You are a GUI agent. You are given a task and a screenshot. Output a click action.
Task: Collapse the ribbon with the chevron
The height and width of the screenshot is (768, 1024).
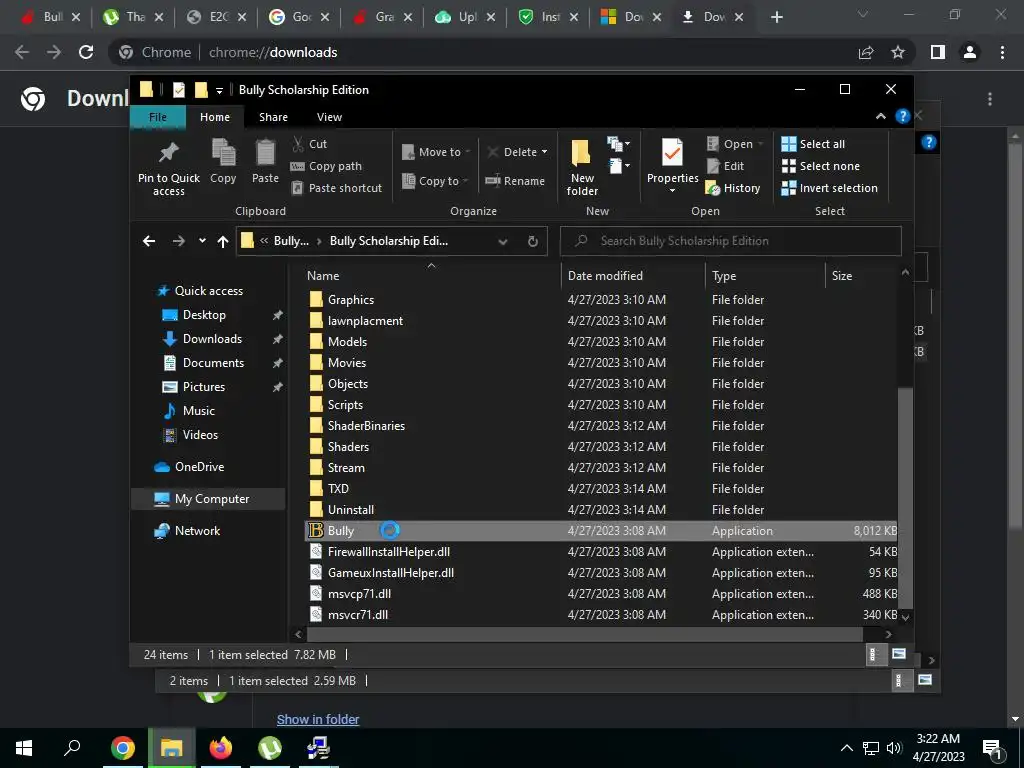[881, 116]
